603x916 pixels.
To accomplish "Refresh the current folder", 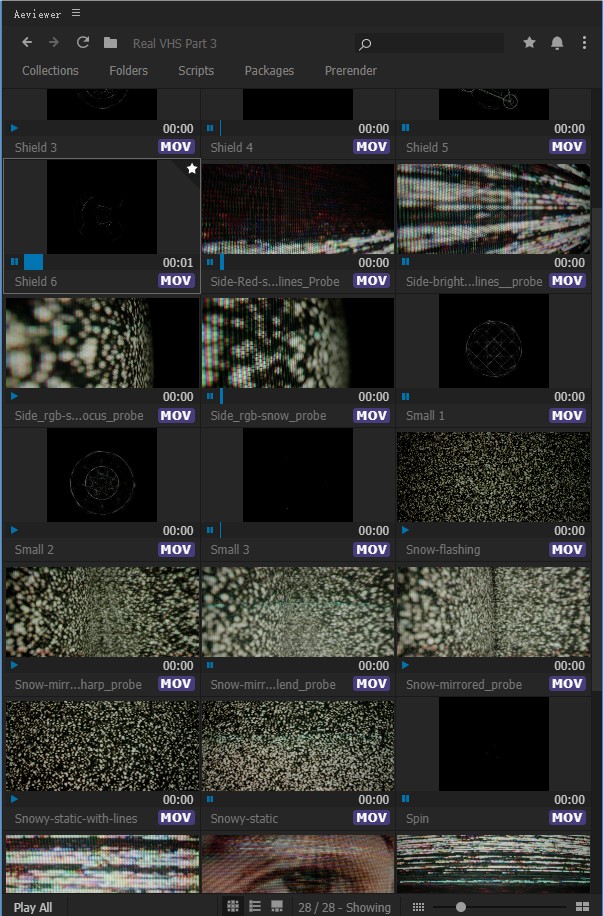I will pos(83,43).
